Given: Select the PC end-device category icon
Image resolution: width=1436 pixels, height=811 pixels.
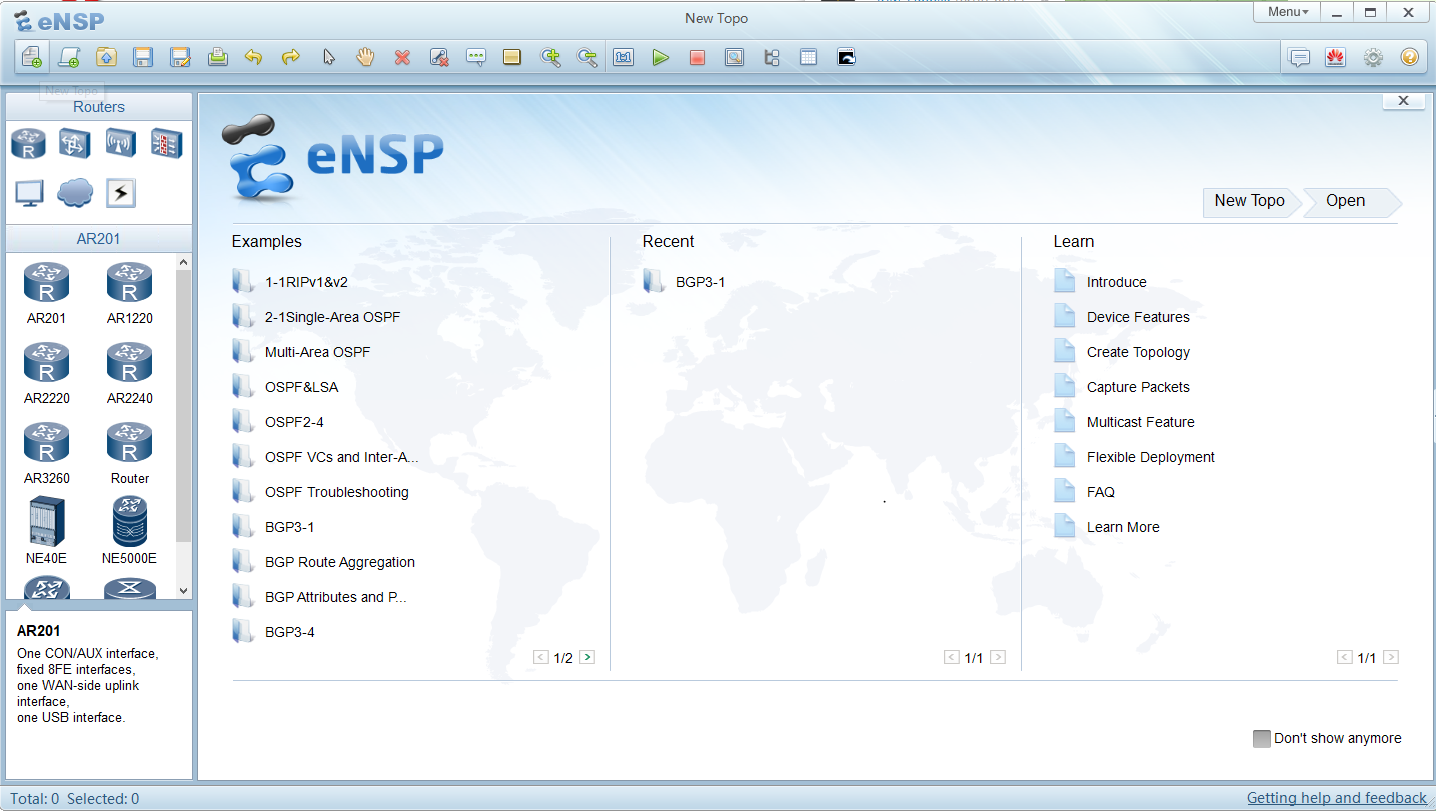Looking at the screenshot, I should 29,193.
